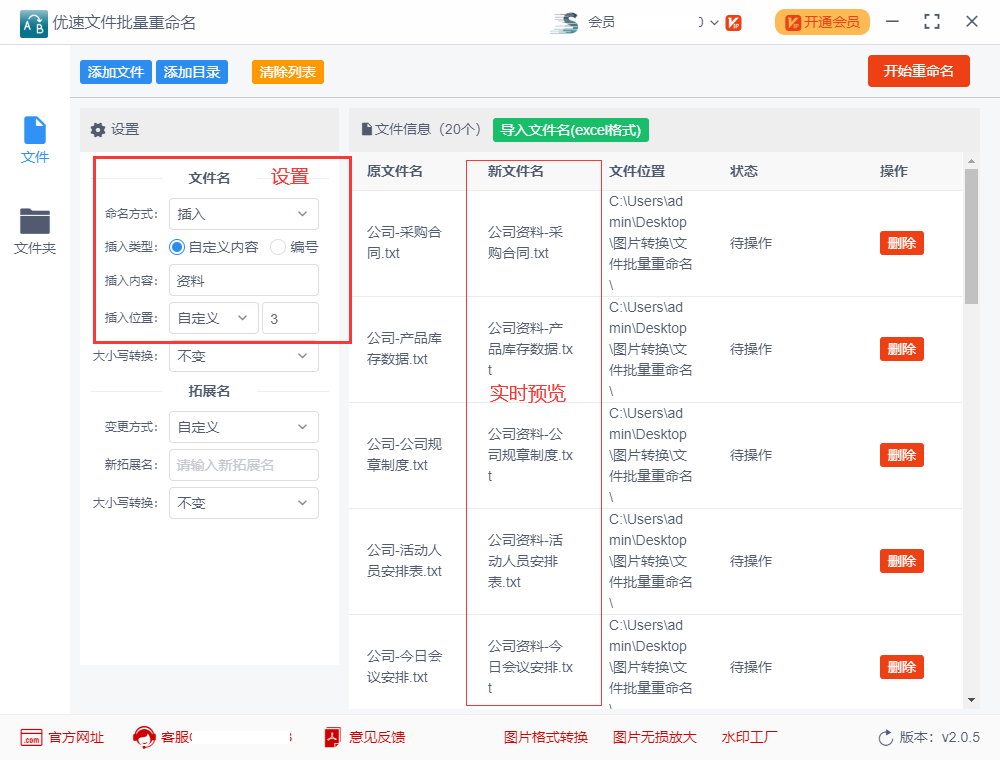Click the 清除列表 button
Screen dimensions: 1000x760
pos(288,72)
